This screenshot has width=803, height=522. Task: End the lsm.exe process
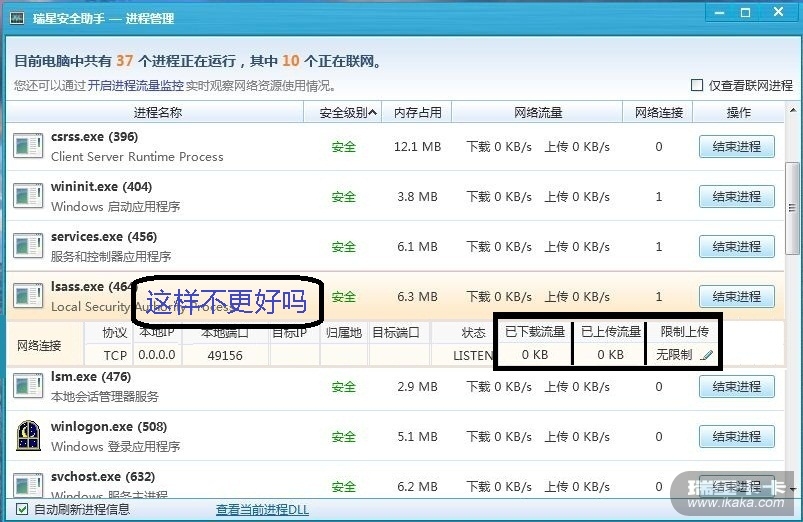[736, 386]
